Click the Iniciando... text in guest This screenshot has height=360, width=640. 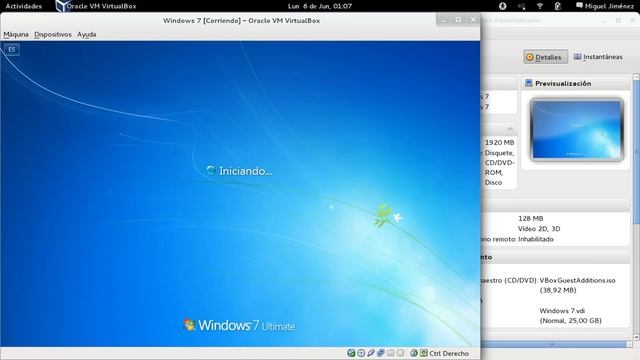[245, 171]
